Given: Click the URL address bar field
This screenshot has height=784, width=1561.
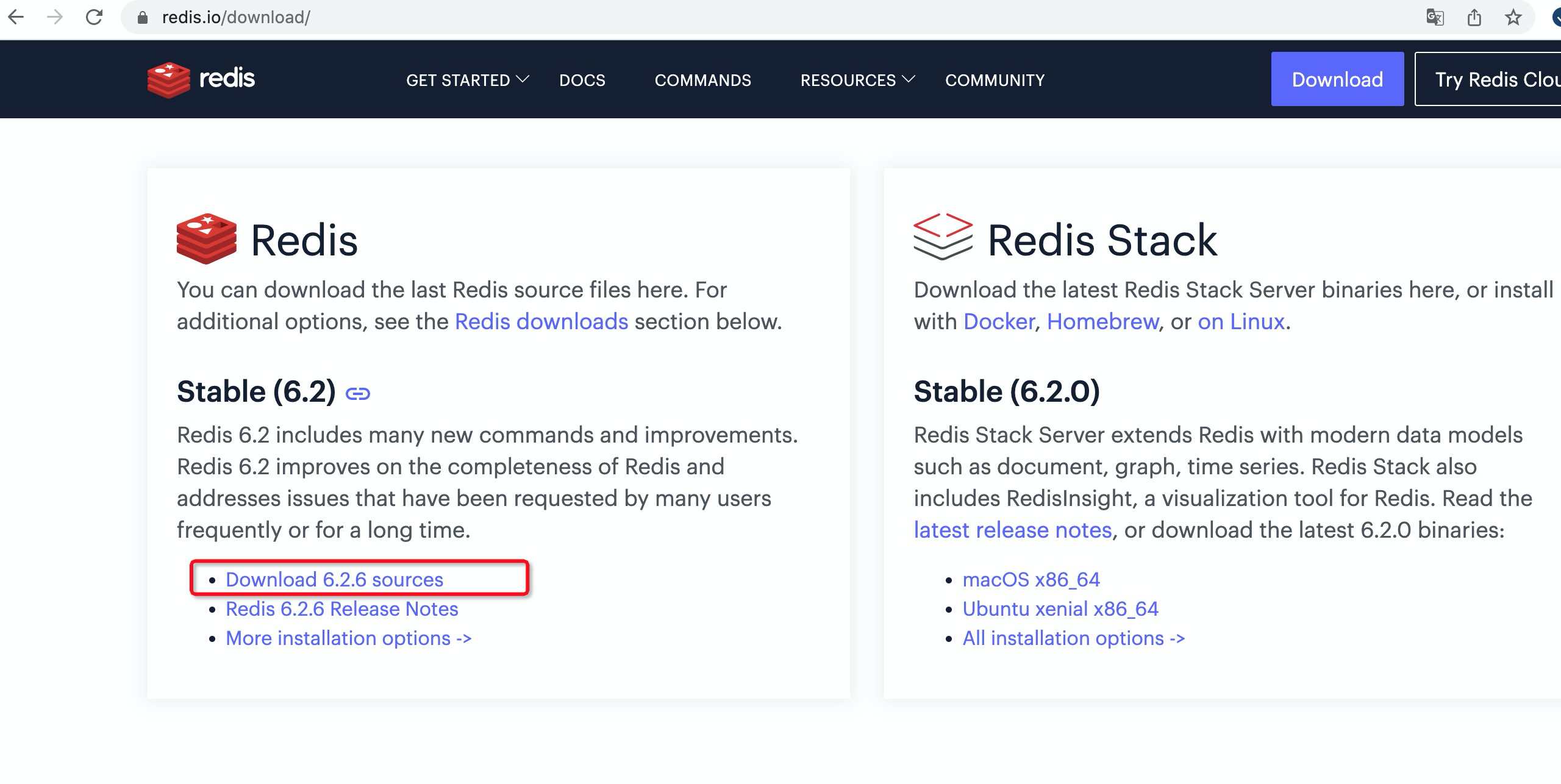Looking at the screenshot, I should pos(732,17).
